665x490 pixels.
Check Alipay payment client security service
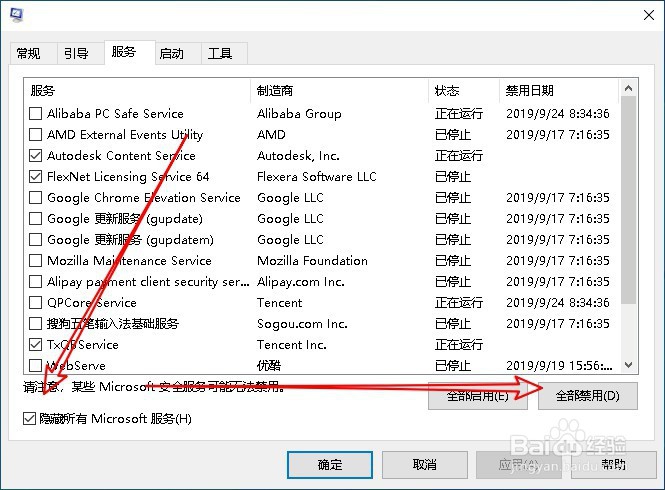click(36, 282)
